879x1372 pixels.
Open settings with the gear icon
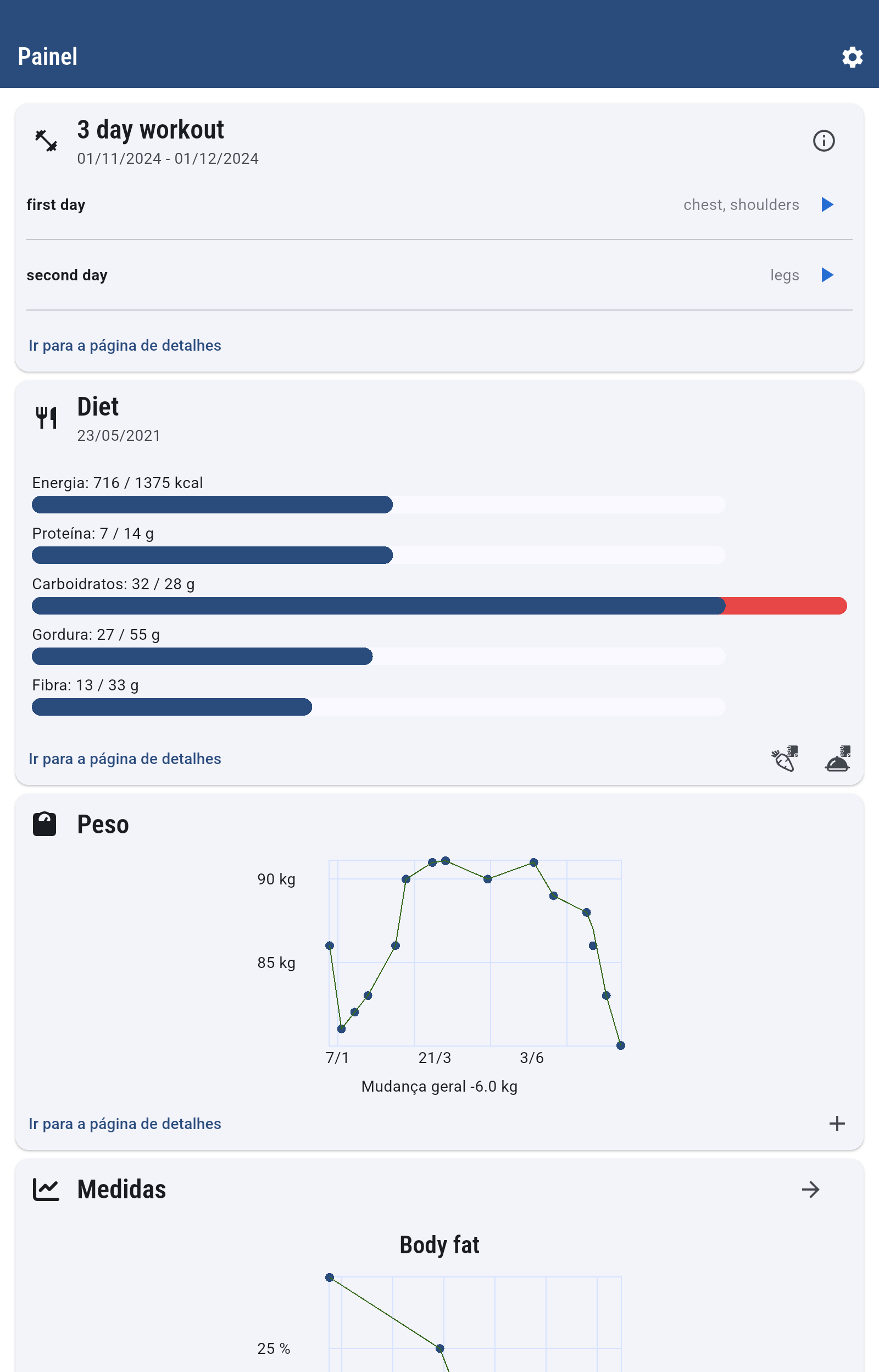pyautogui.click(x=852, y=57)
